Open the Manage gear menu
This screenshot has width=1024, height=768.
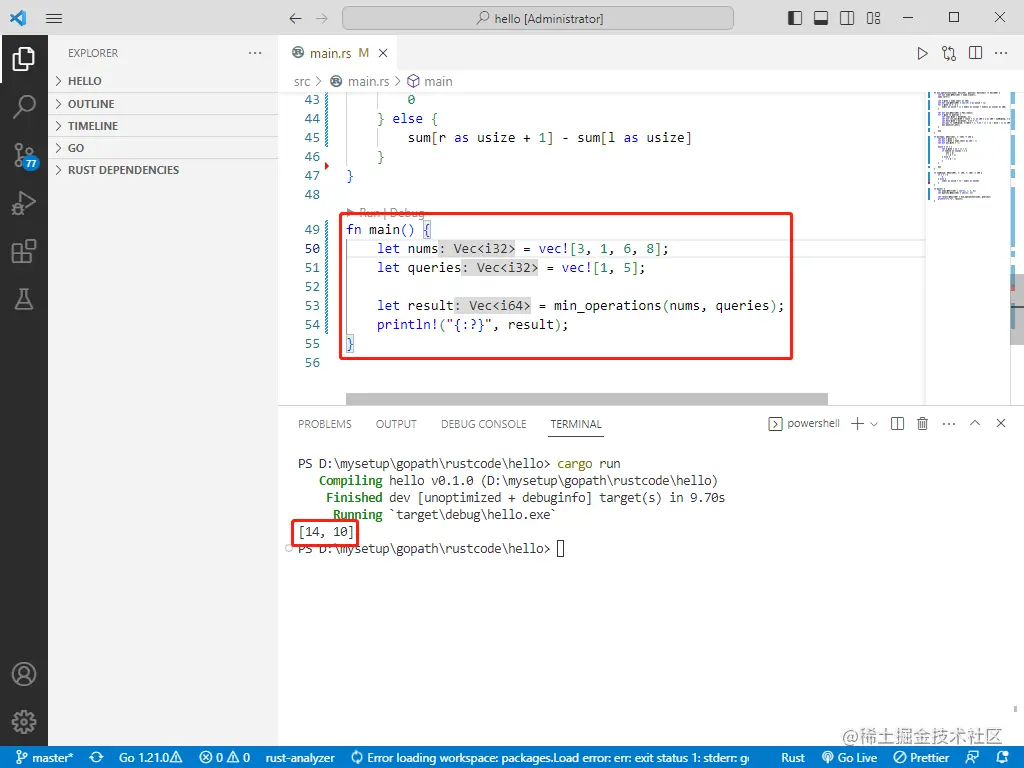(24, 722)
